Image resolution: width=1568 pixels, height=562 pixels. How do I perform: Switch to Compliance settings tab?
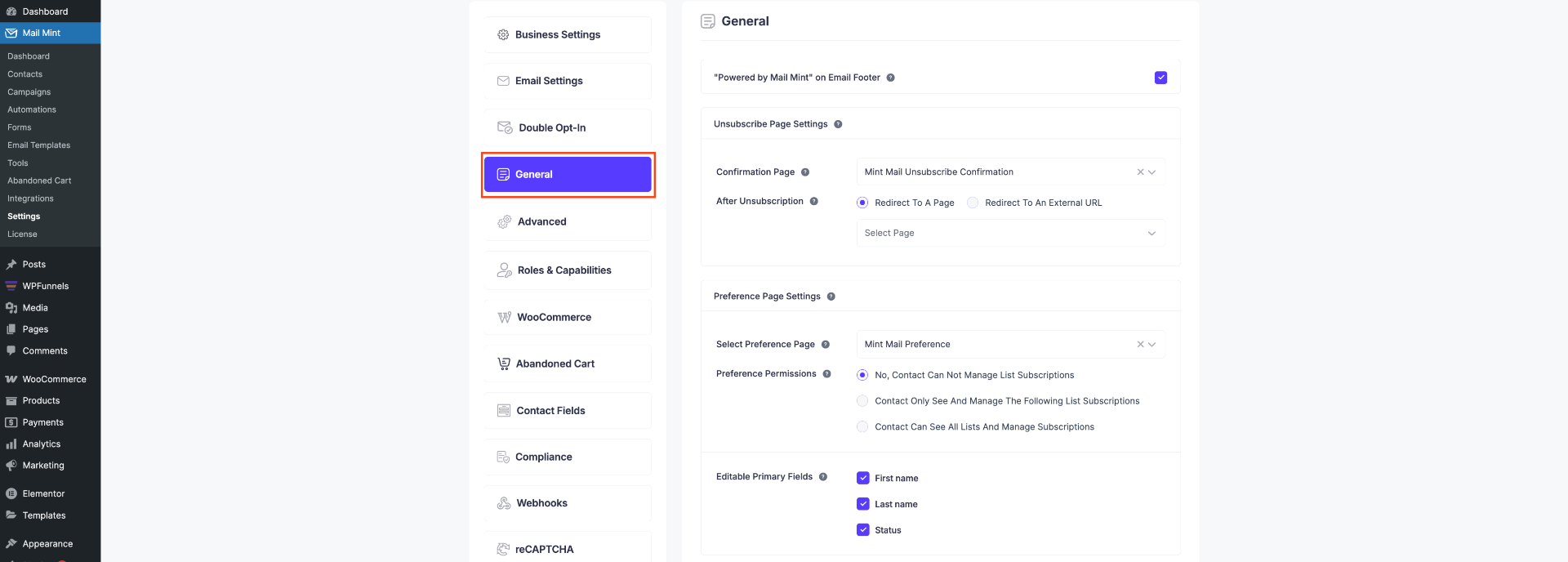pos(568,457)
